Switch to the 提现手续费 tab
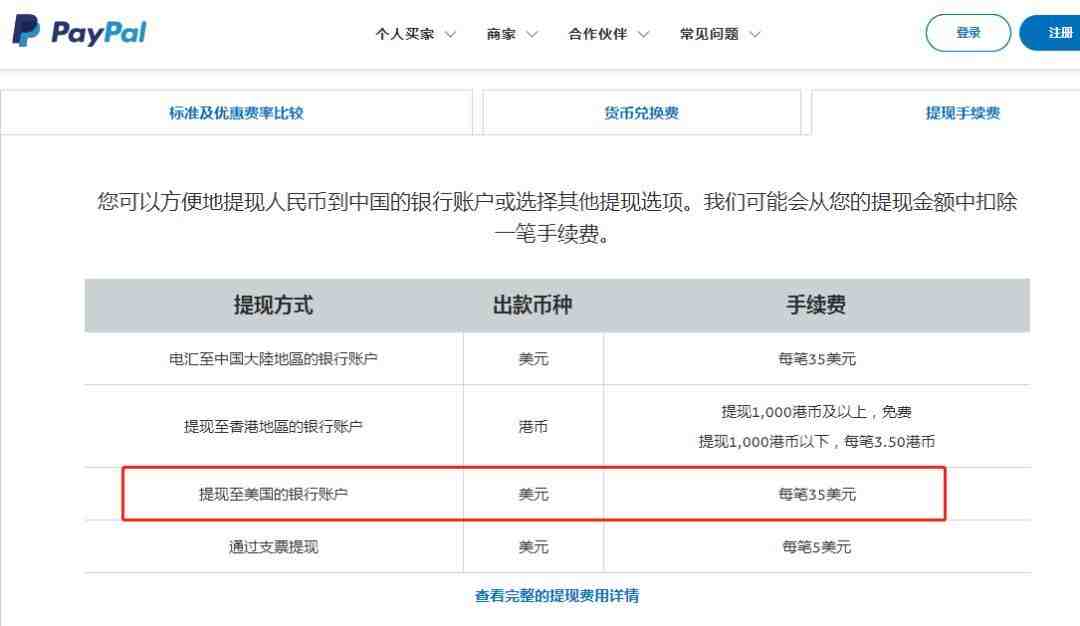The width and height of the screenshot is (1080, 626). click(946, 112)
